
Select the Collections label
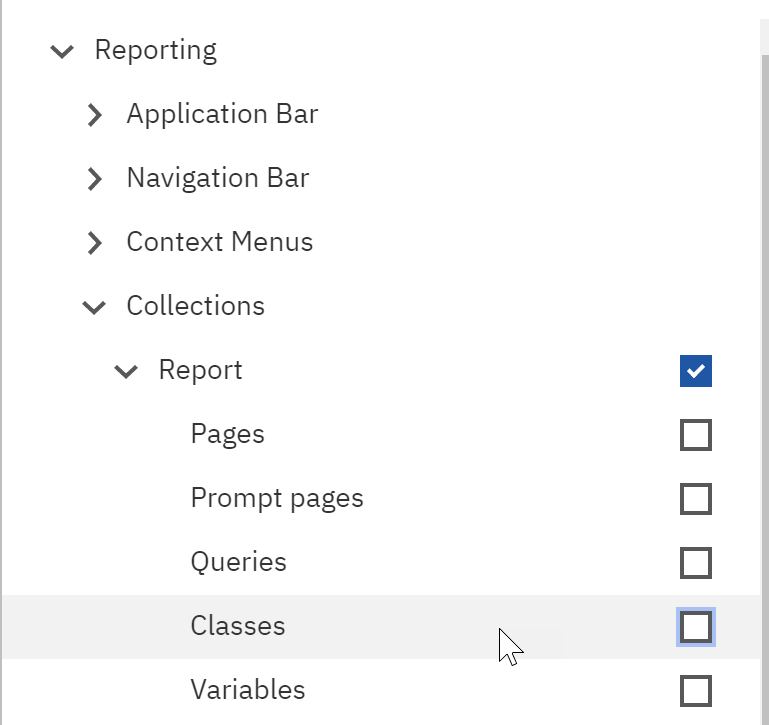pyautogui.click(x=196, y=306)
